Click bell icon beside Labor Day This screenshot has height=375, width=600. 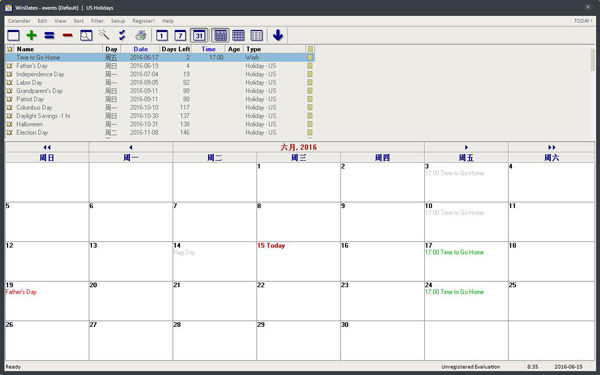click(10, 83)
